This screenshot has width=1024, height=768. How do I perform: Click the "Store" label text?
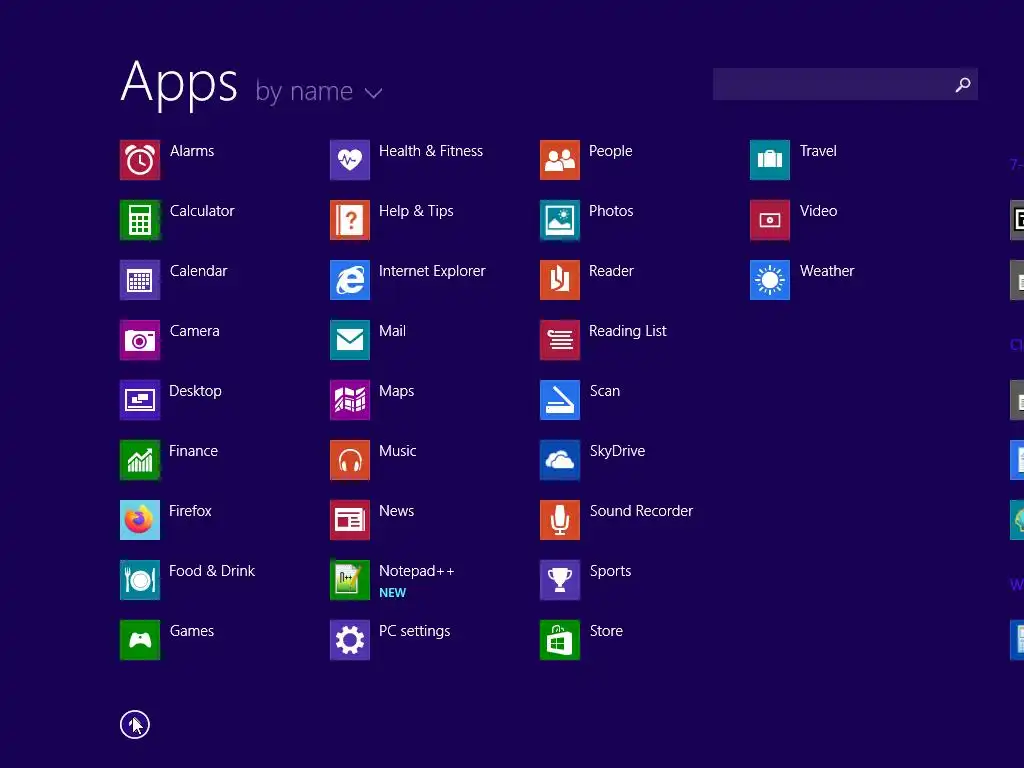(x=606, y=631)
